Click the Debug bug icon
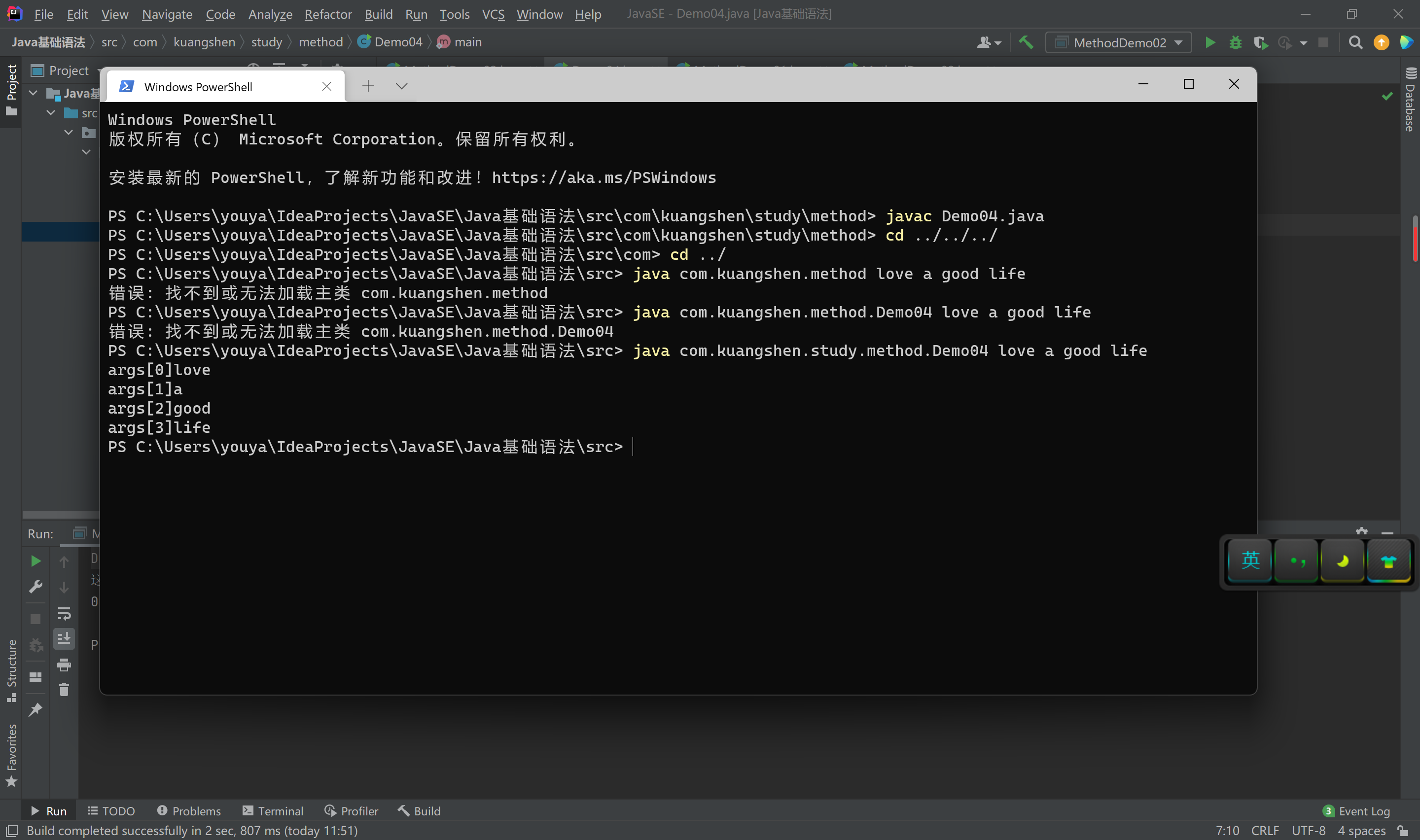 1235,42
